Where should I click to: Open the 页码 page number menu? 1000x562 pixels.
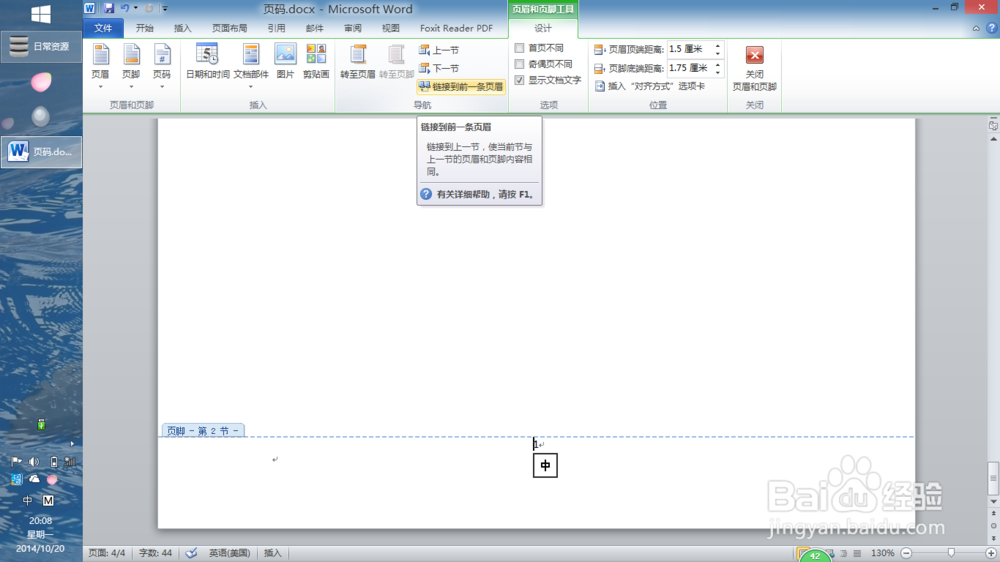161,66
